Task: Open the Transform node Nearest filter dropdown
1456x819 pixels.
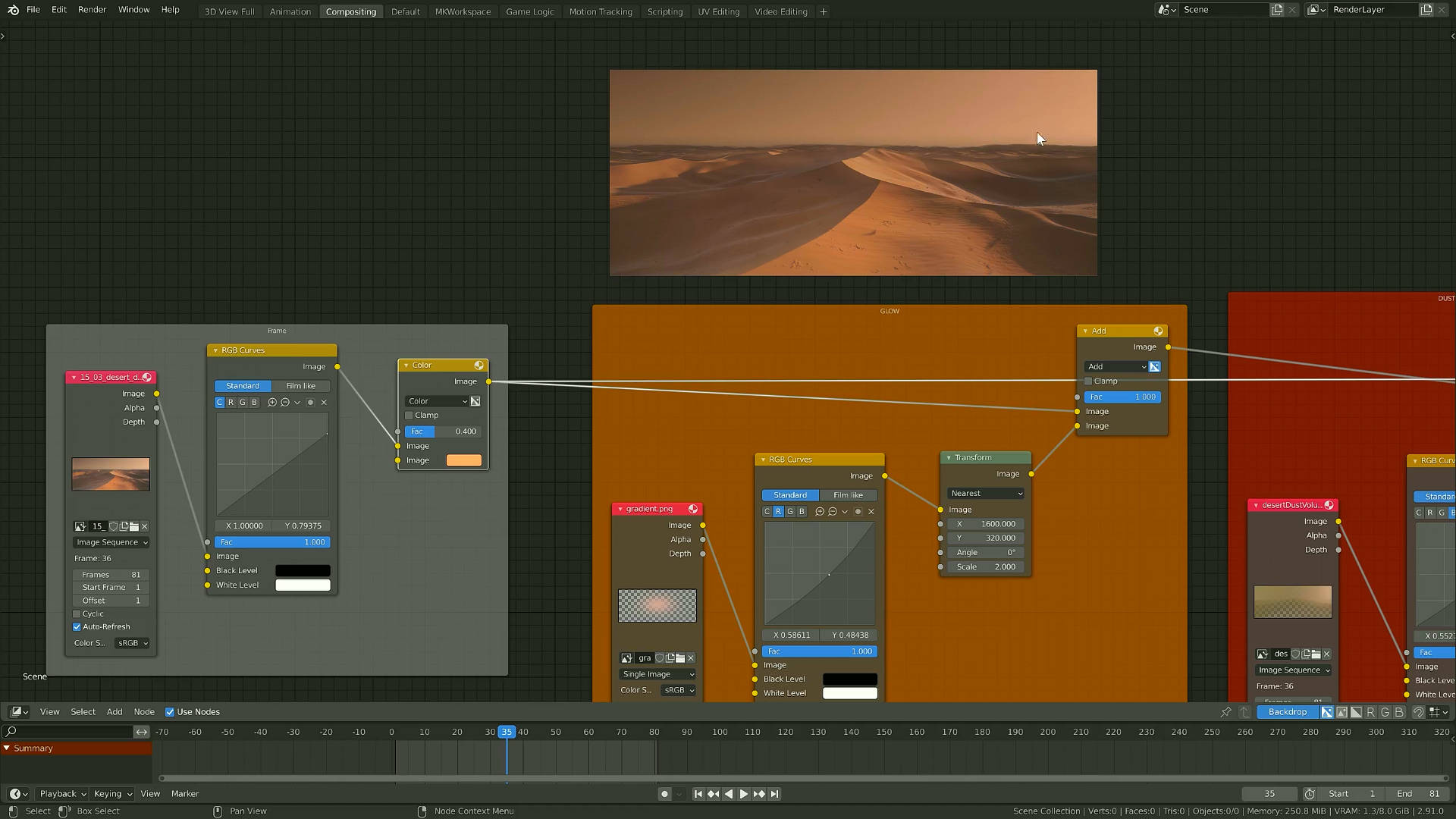Action: [x=986, y=494]
